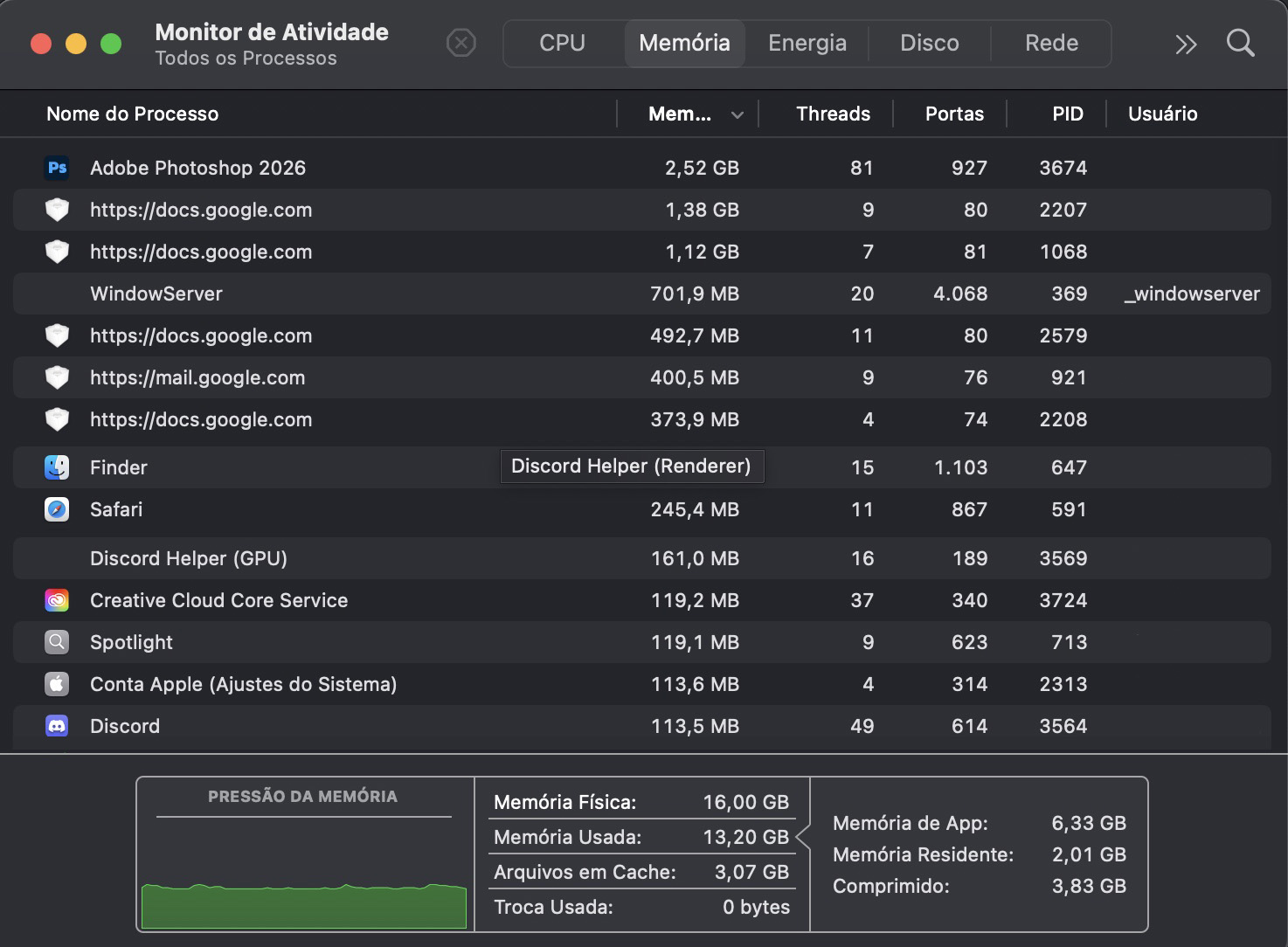1288x947 pixels.
Task: Click the Spotlight magnifier icon in the list
Action: pos(57,642)
